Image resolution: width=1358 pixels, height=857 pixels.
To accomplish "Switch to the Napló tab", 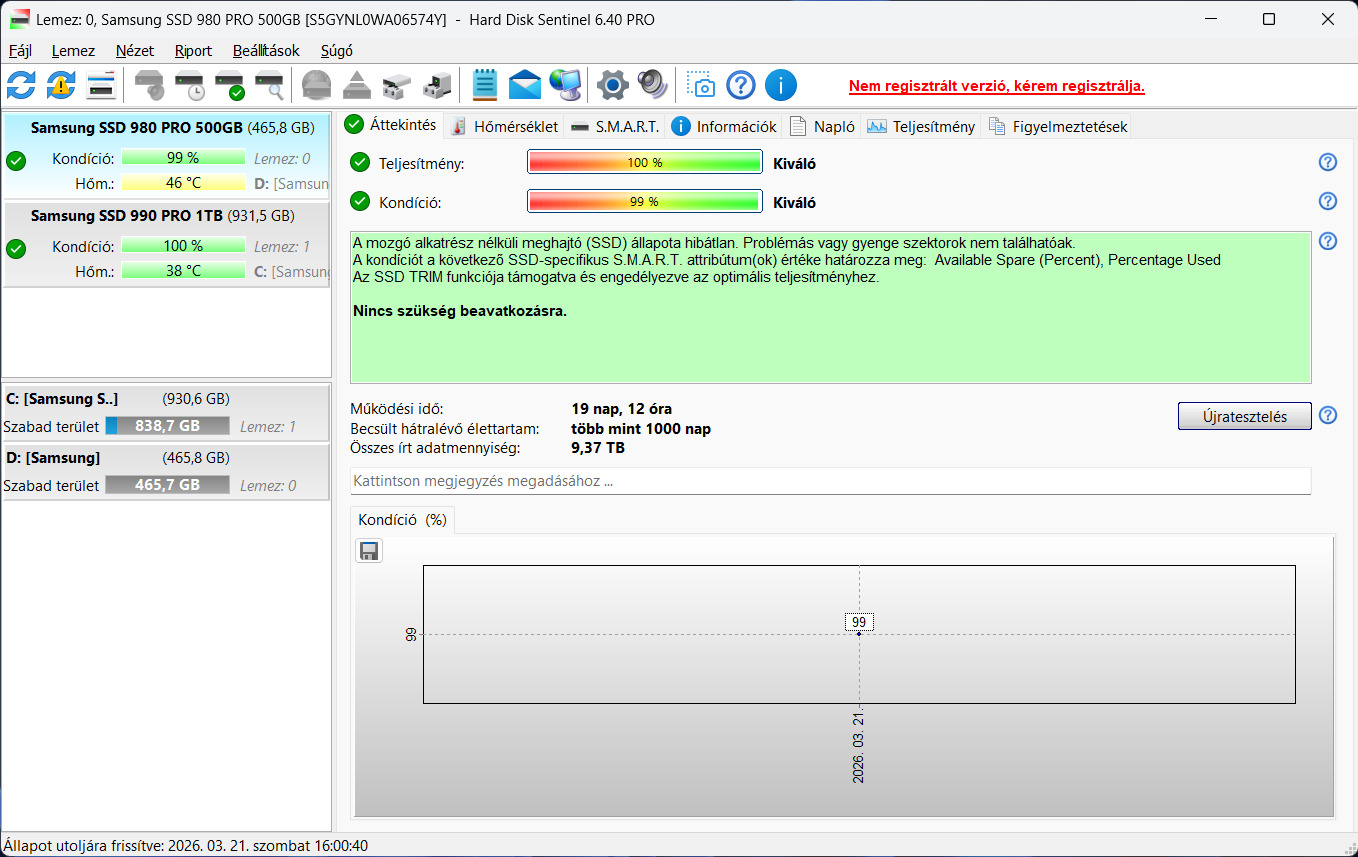I will (x=822, y=126).
